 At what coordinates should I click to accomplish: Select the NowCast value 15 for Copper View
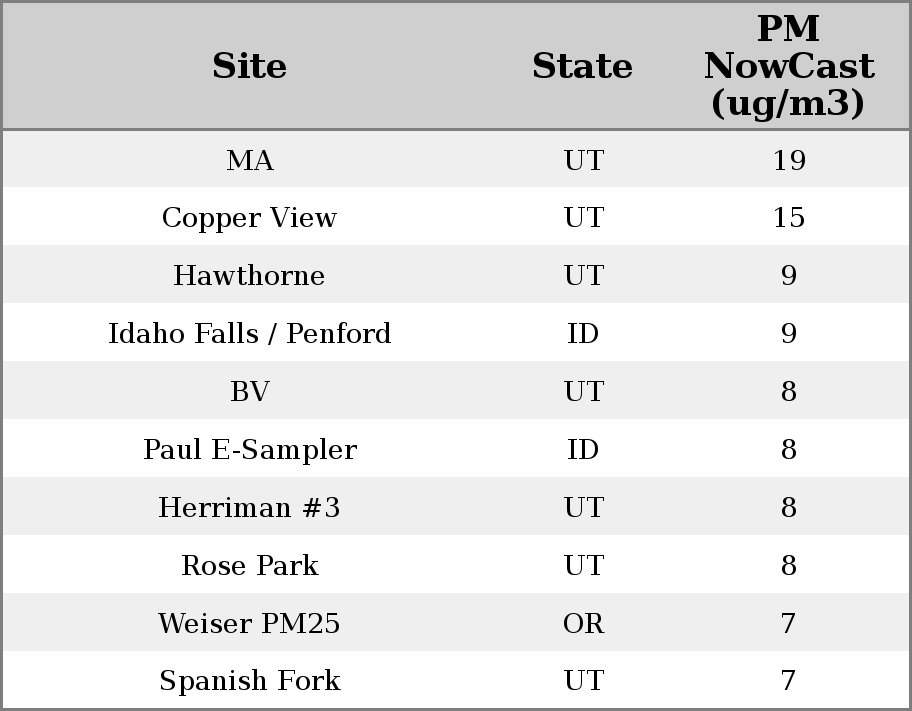pos(788,218)
